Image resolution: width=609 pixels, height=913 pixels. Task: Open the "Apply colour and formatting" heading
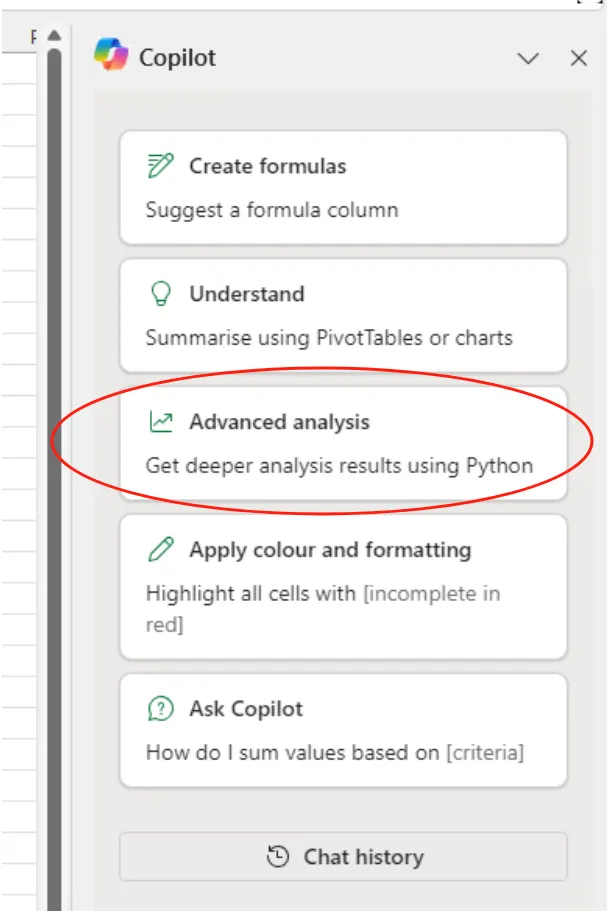[x=330, y=550]
